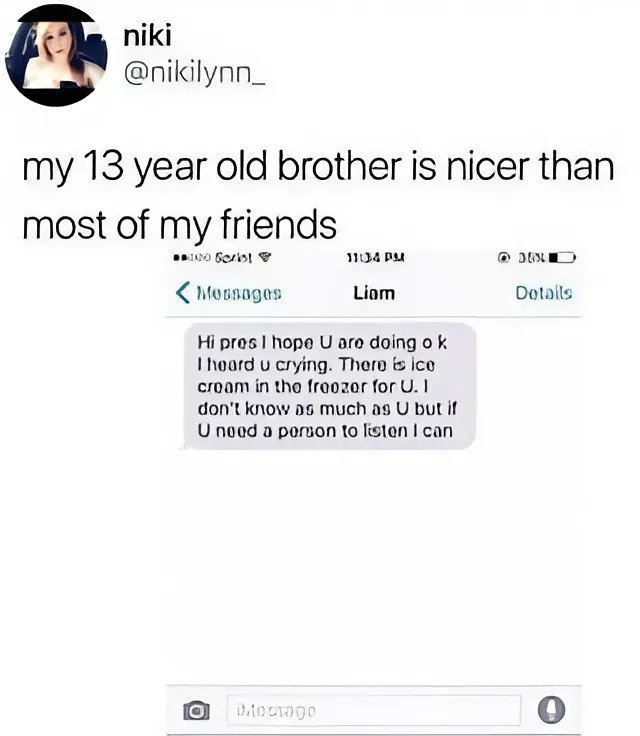Tap the carrier name in status bar
Image resolution: width=640 pixels, height=736 pixels.
(x=234, y=258)
